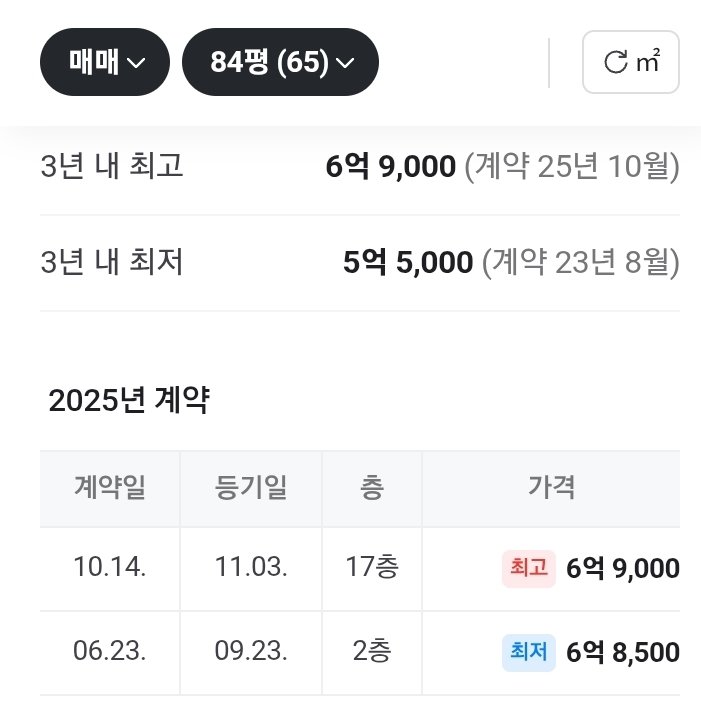This screenshot has width=701, height=714.
Task: Open the 3-year low price 5억 5,000
Action: [x=407, y=263]
